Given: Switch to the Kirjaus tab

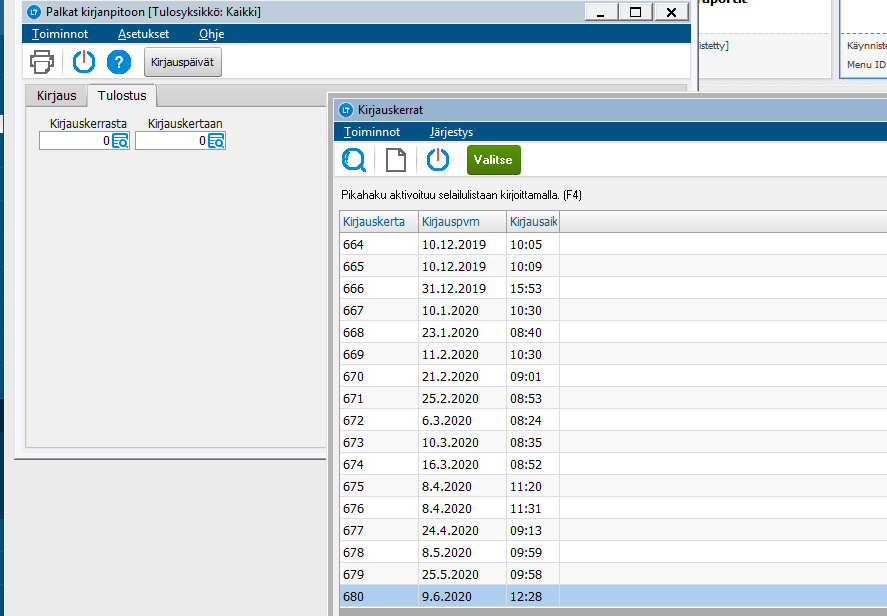Looking at the screenshot, I should (57, 96).
